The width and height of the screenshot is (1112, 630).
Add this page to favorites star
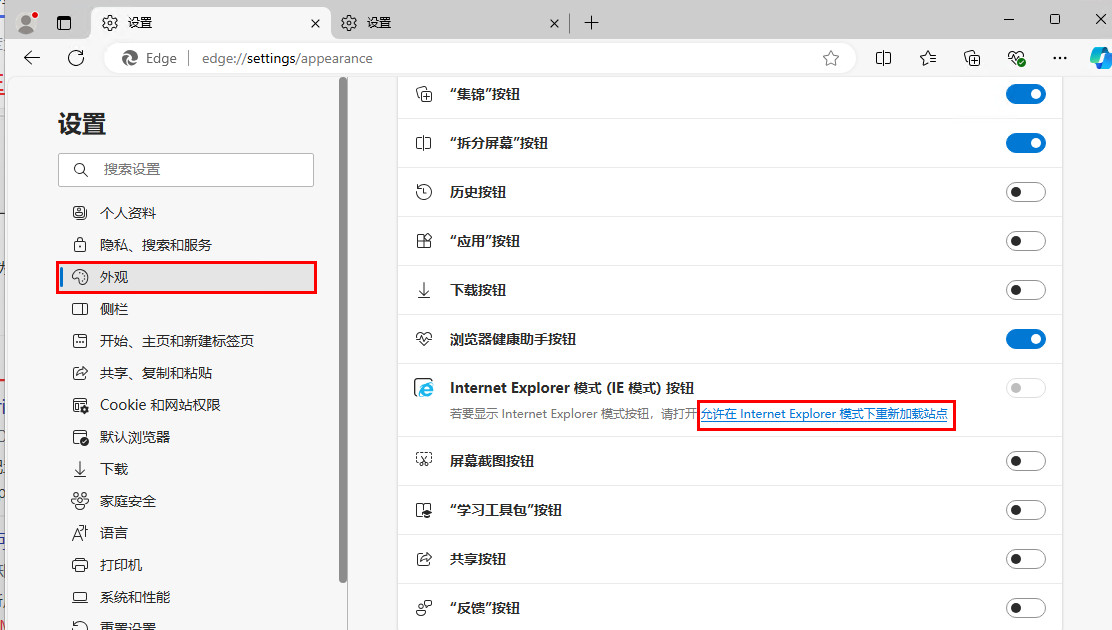(x=830, y=58)
